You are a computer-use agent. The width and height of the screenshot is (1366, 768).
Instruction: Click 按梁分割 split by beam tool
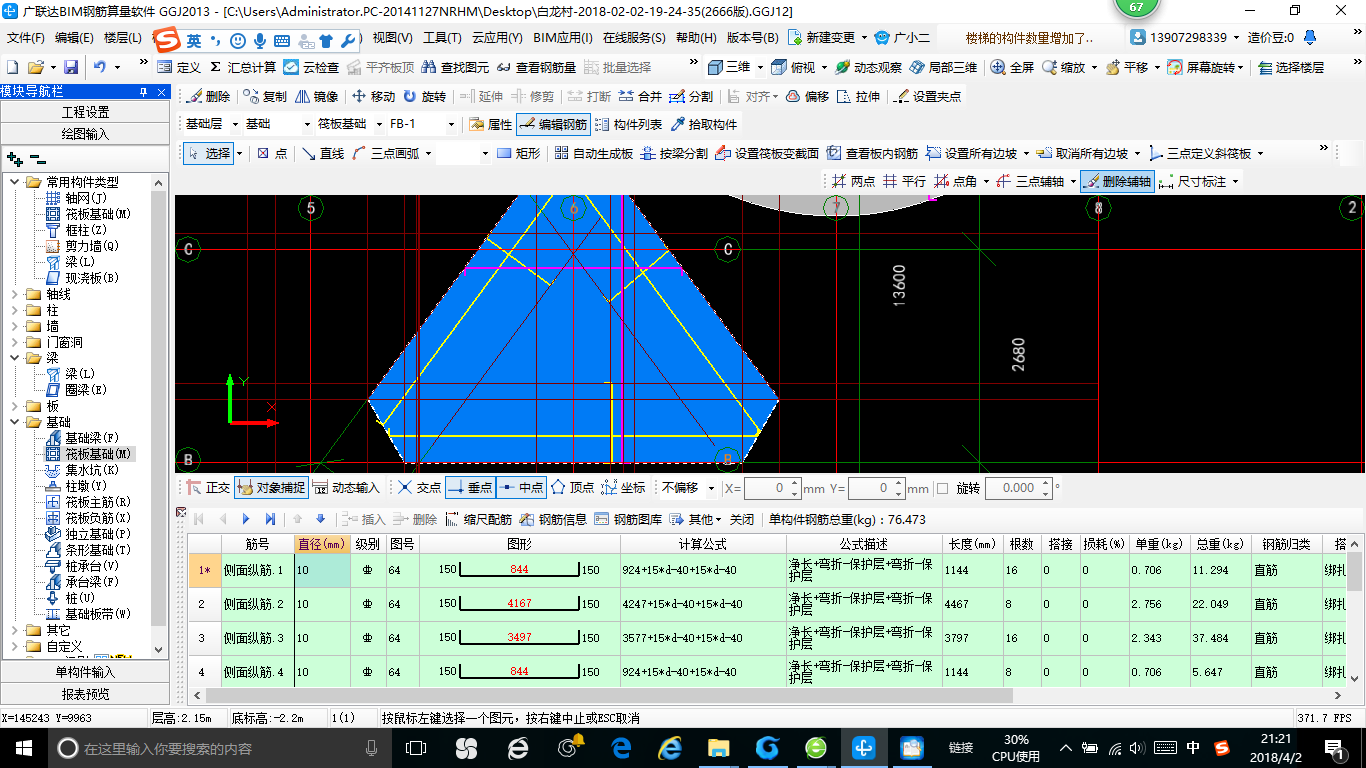coord(674,153)
